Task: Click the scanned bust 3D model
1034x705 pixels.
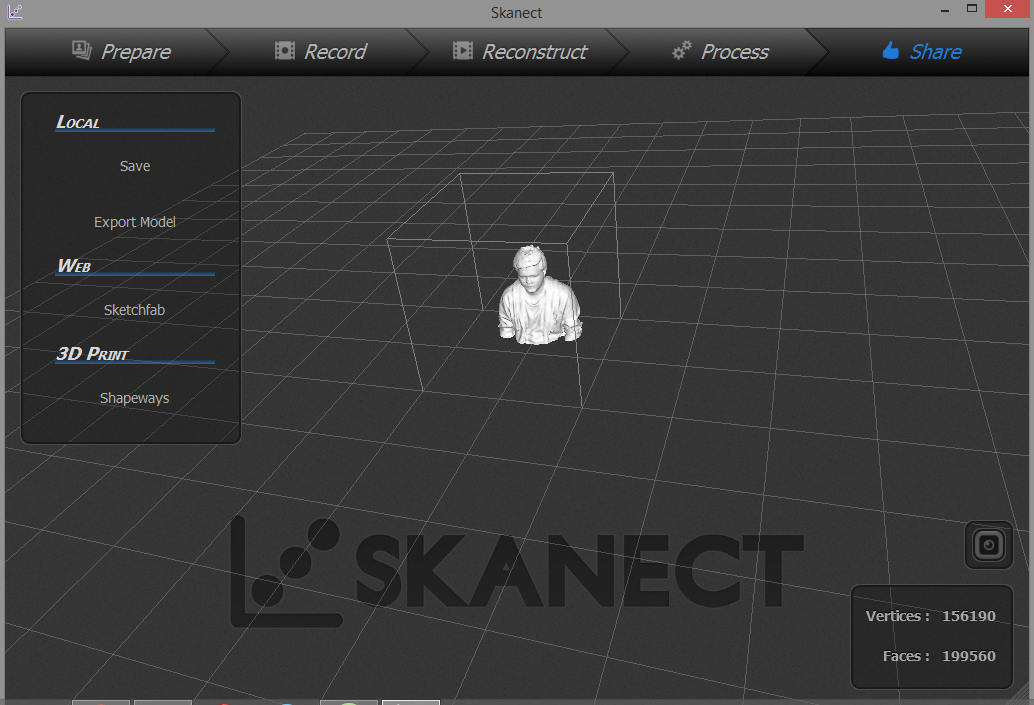Action: (539, 295)
